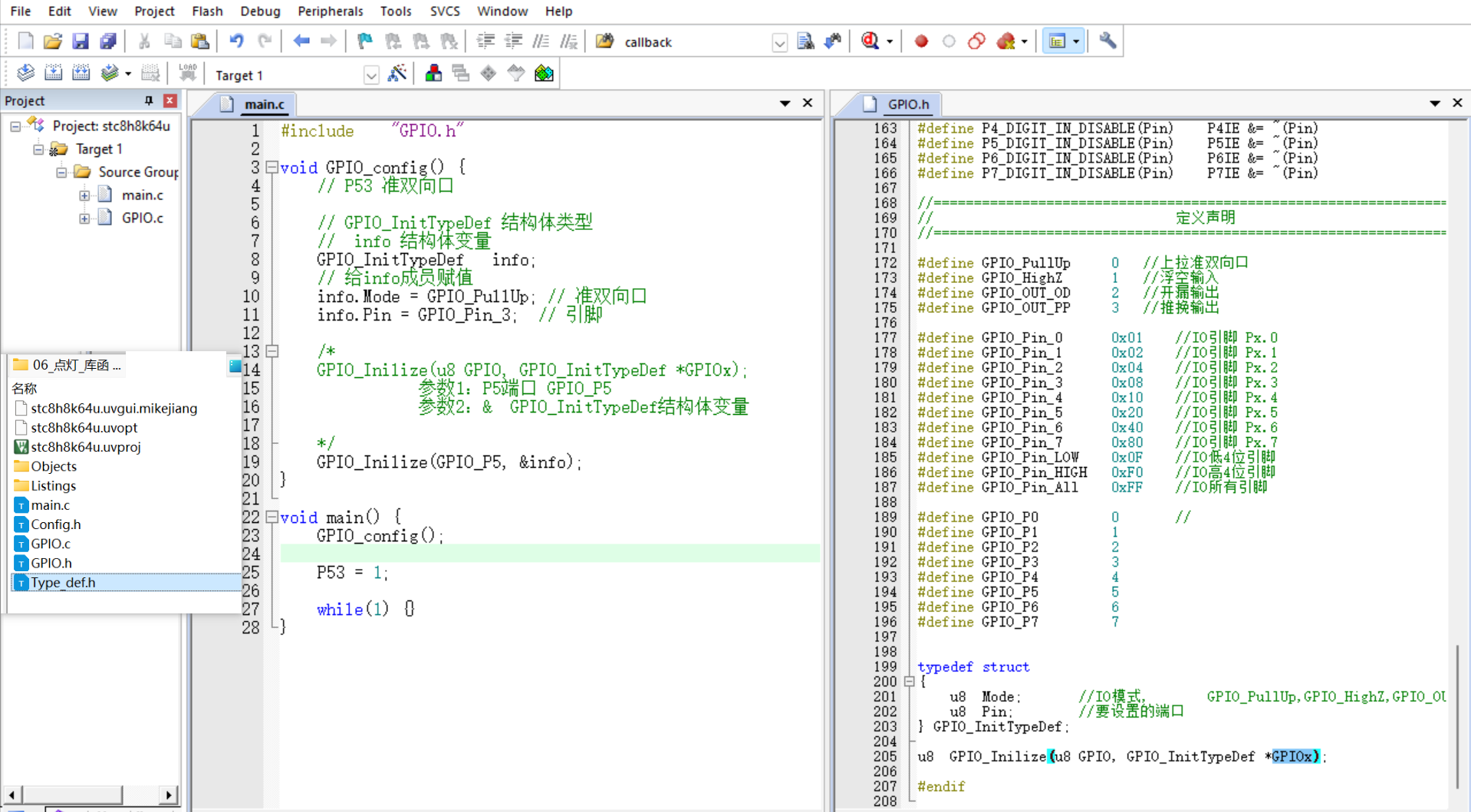The width and height of the screenshot is (1471, 812).
Task: Fold the comment block at line 13
Action: coord(271,351)
